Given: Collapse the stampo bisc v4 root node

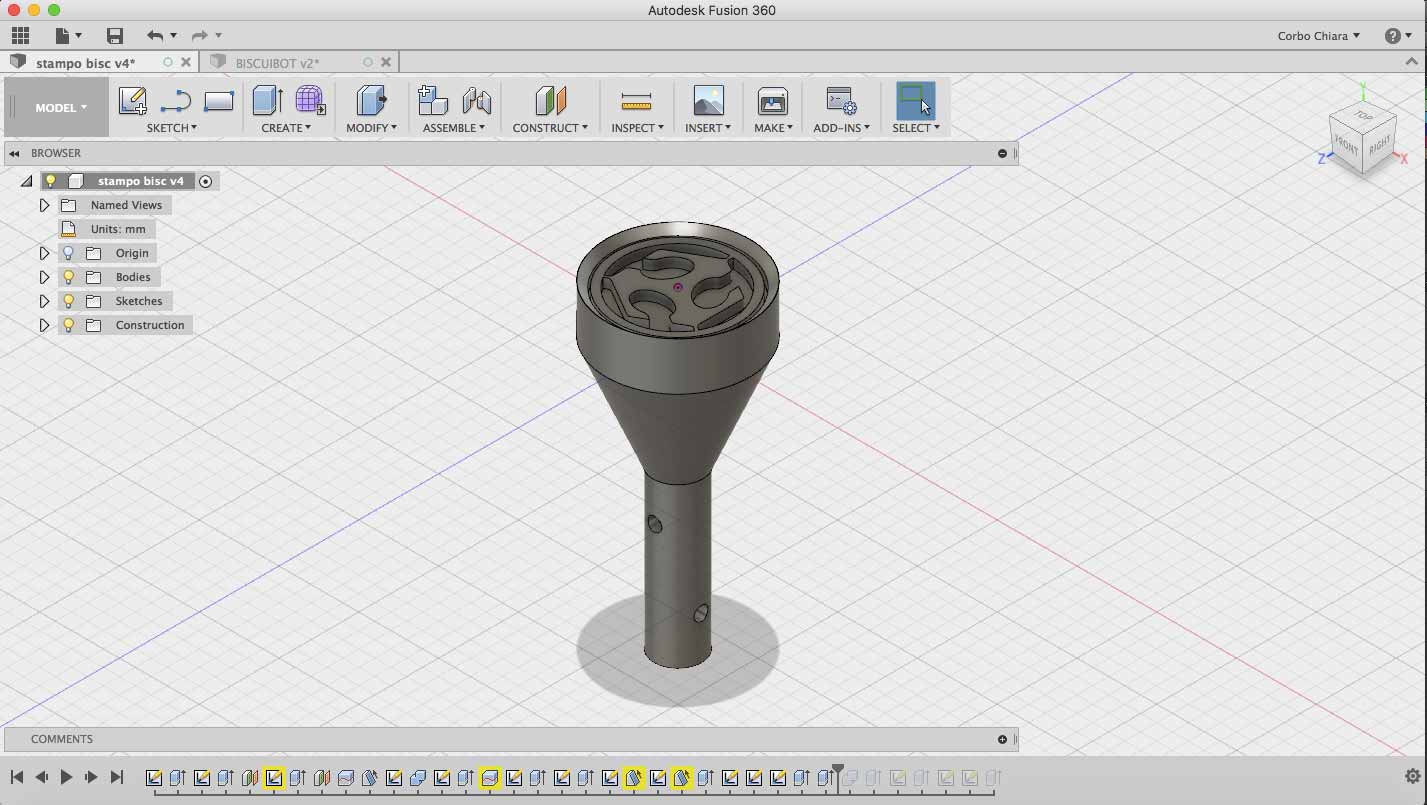Looking at the screenshot, I should click(x=26, y=181).
